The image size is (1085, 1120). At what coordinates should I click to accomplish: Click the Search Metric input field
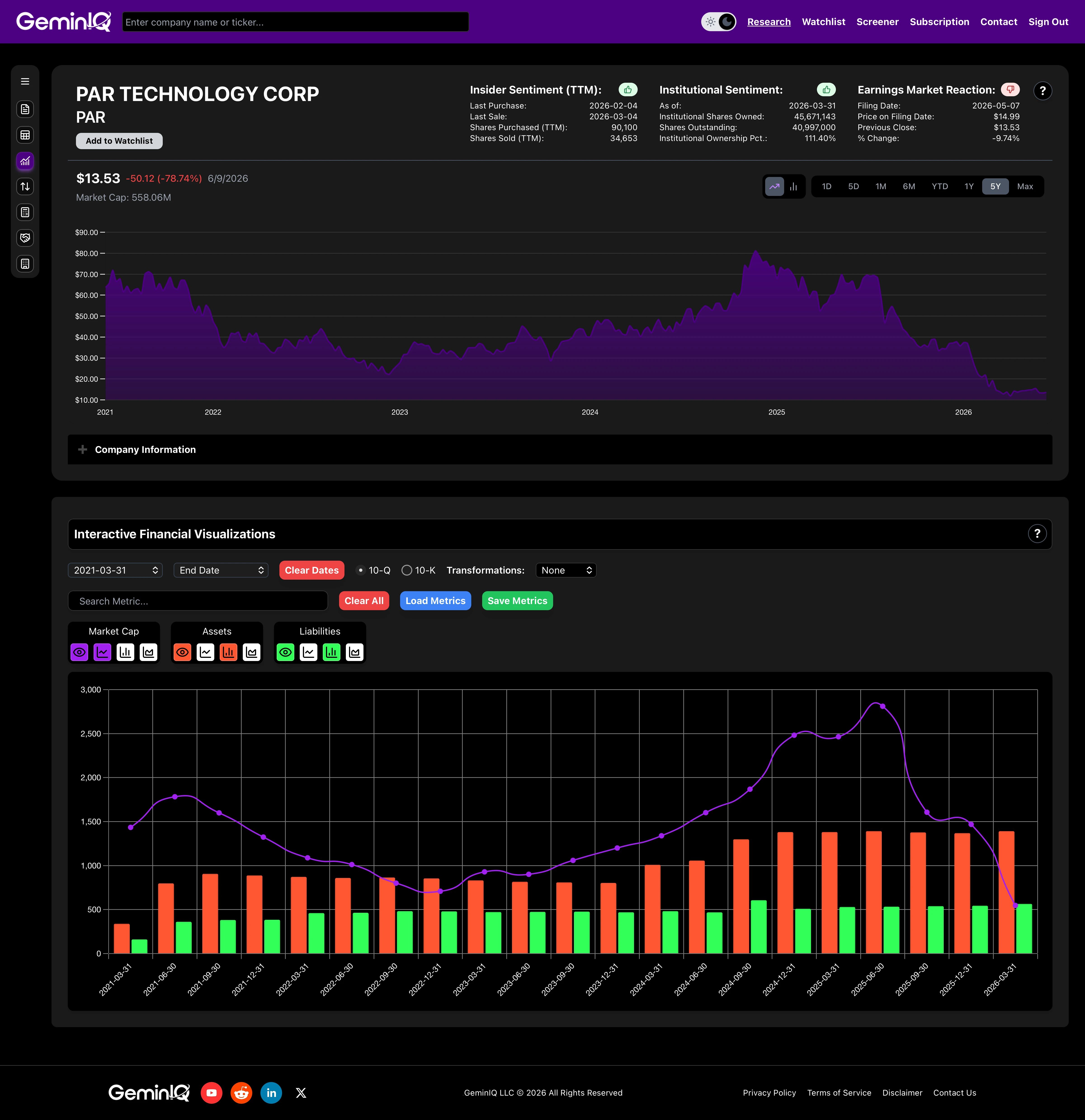198,601
